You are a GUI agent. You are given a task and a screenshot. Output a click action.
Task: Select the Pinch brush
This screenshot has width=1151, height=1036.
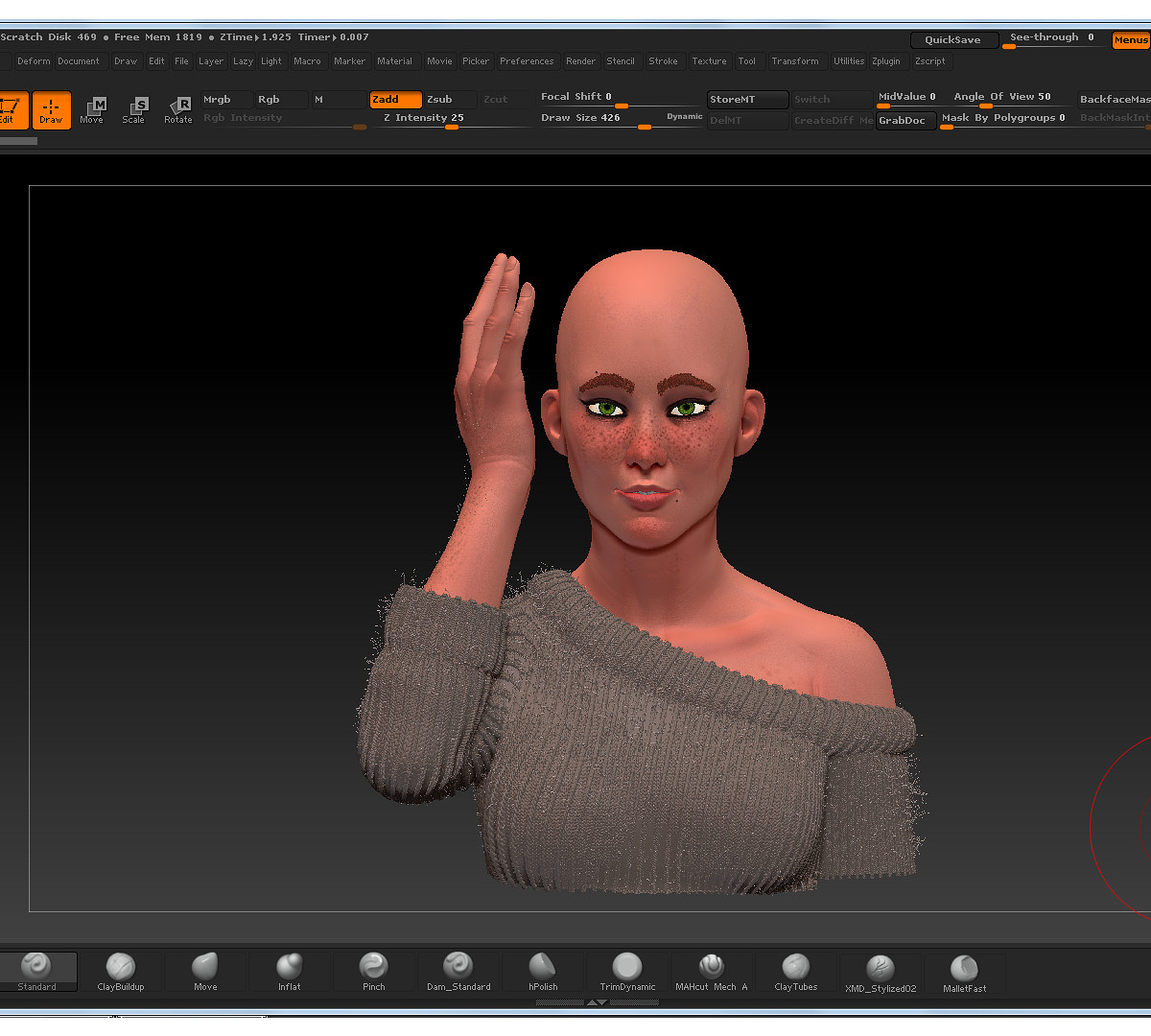pyautogui.click(x=374, y=971)
